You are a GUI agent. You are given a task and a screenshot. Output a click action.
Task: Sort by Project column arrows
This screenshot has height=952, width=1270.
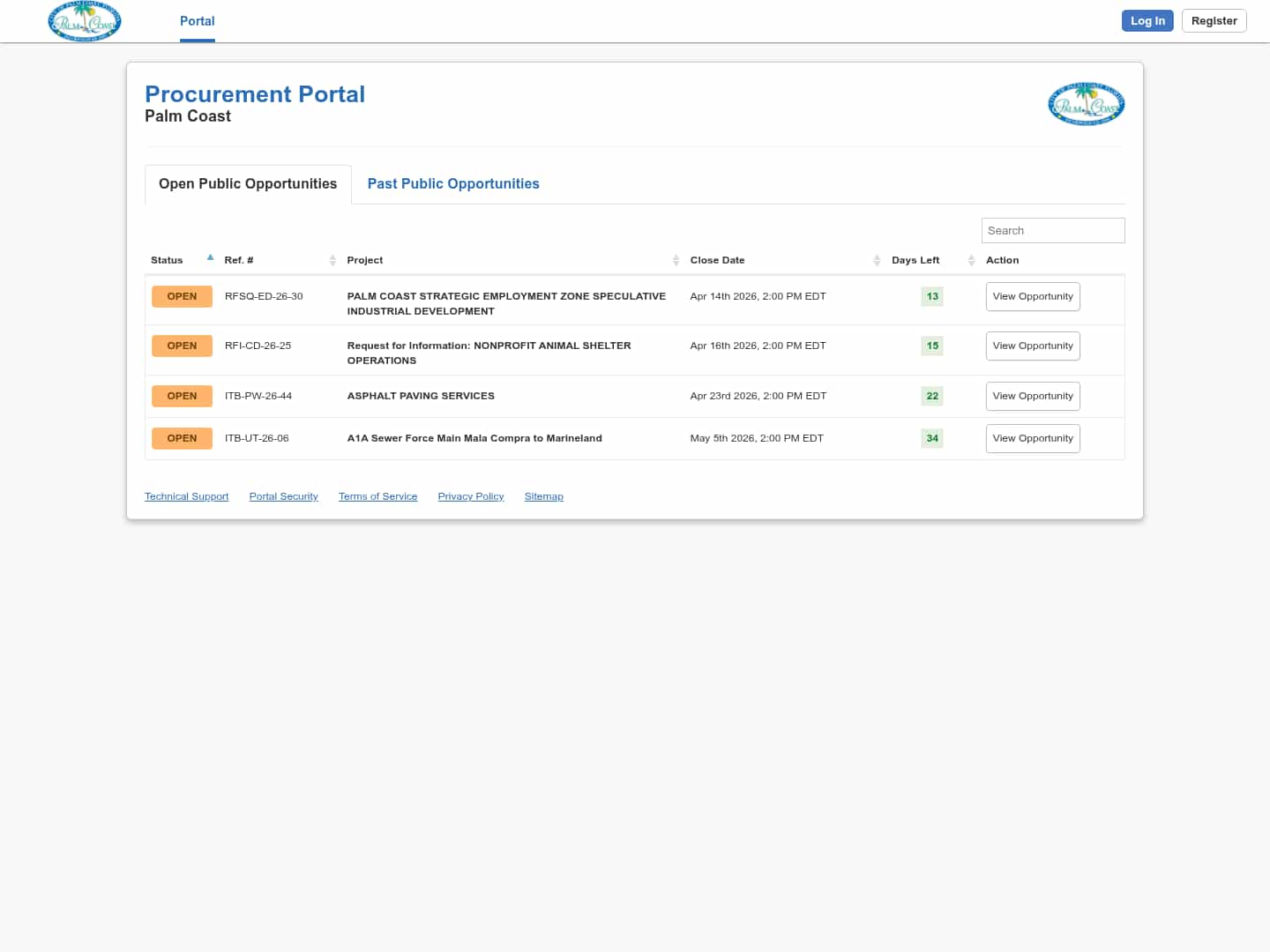[676, 260]
